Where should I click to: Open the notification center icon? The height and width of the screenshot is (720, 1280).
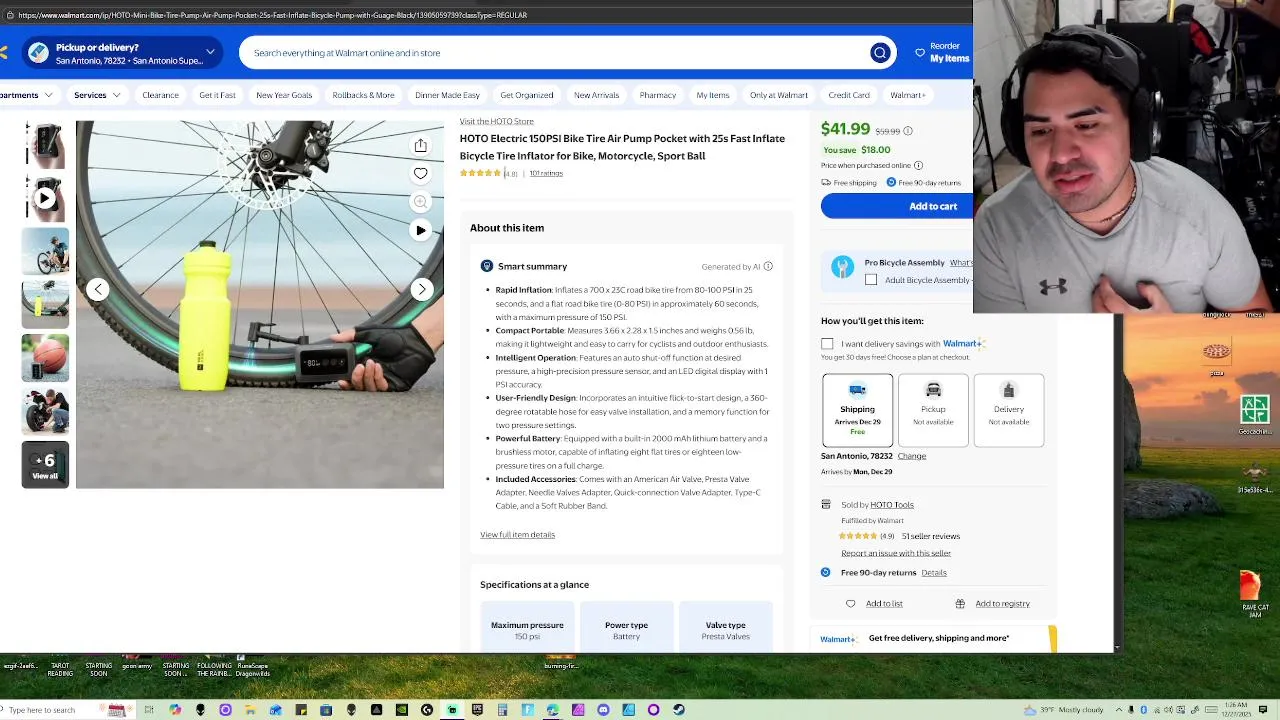tap(1263, 710)
